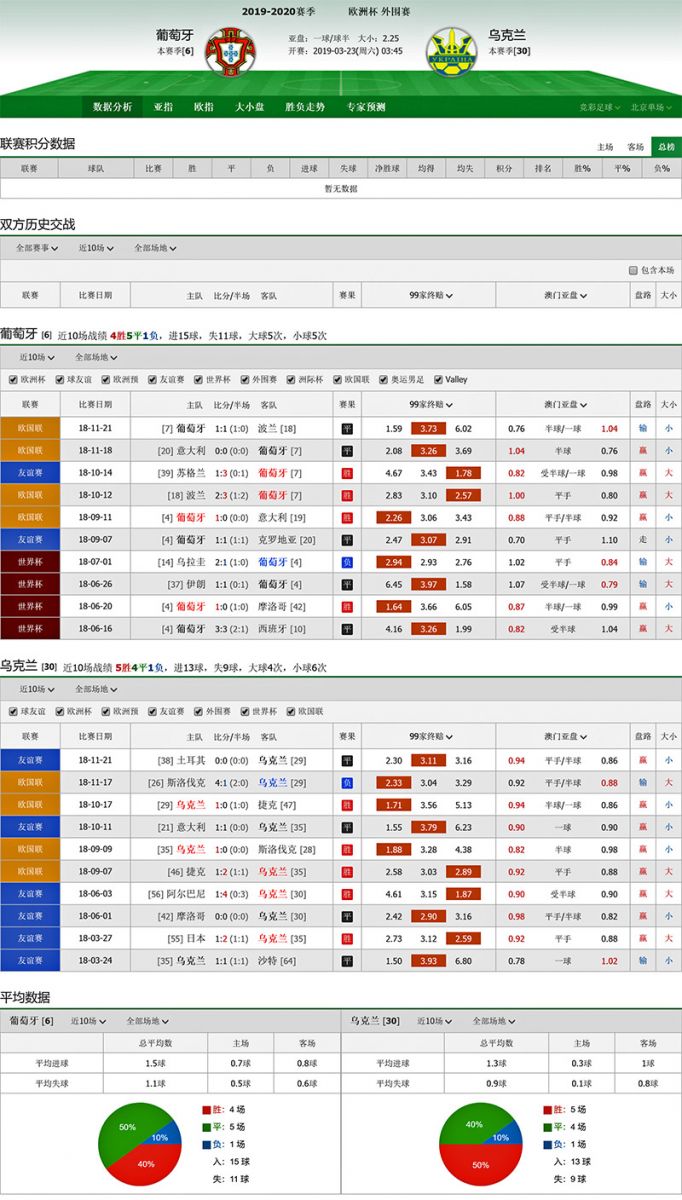Click 阿尔巴尼亚 team link in 18-06-03 row
682x1200 pixels.
click(186, 894)
